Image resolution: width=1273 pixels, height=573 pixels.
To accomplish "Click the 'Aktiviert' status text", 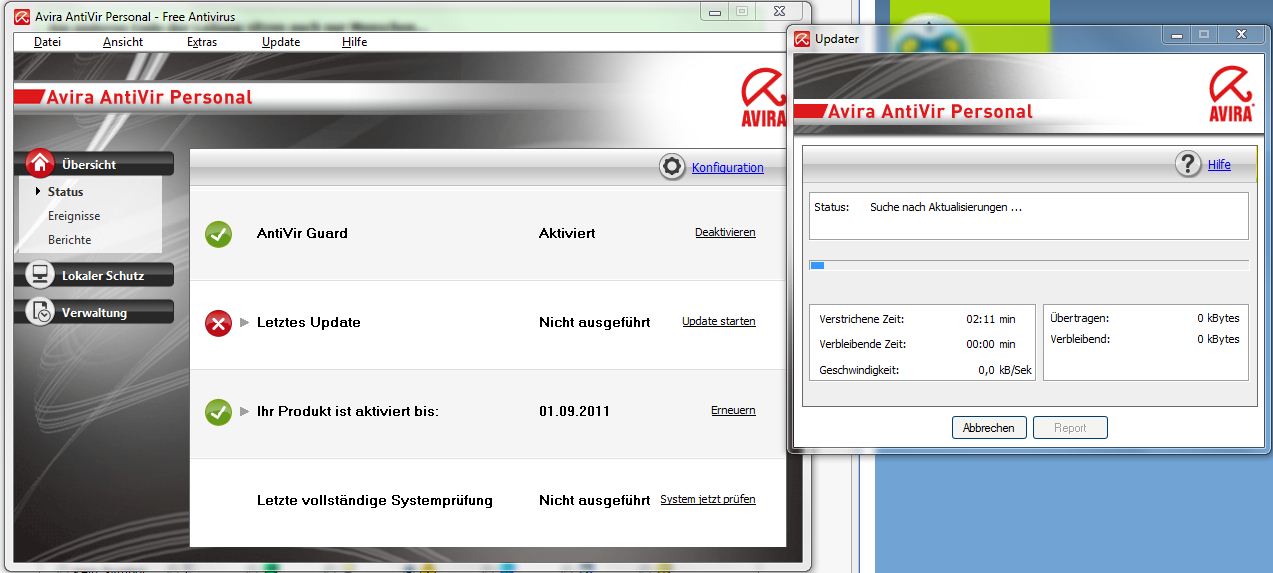I will click(x=567, y=233).
